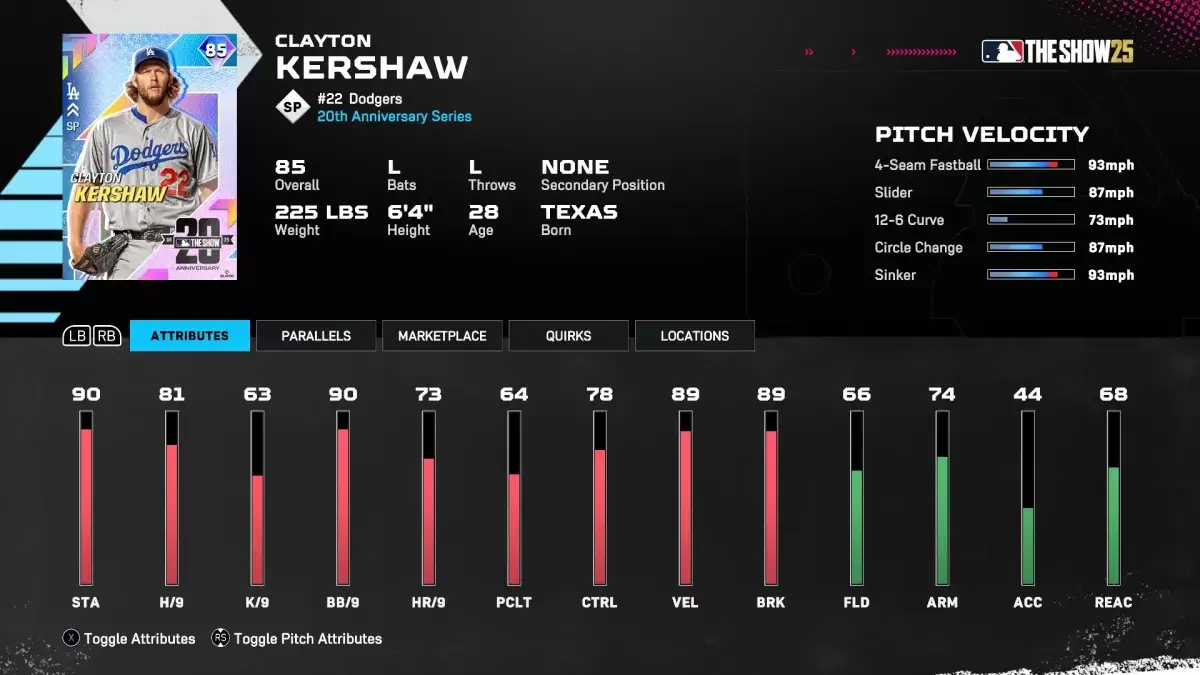Image resolution: width=1200 pixels, height=675 pixels.
Task: Select the Attributes tab
Action: pos(189,336)
